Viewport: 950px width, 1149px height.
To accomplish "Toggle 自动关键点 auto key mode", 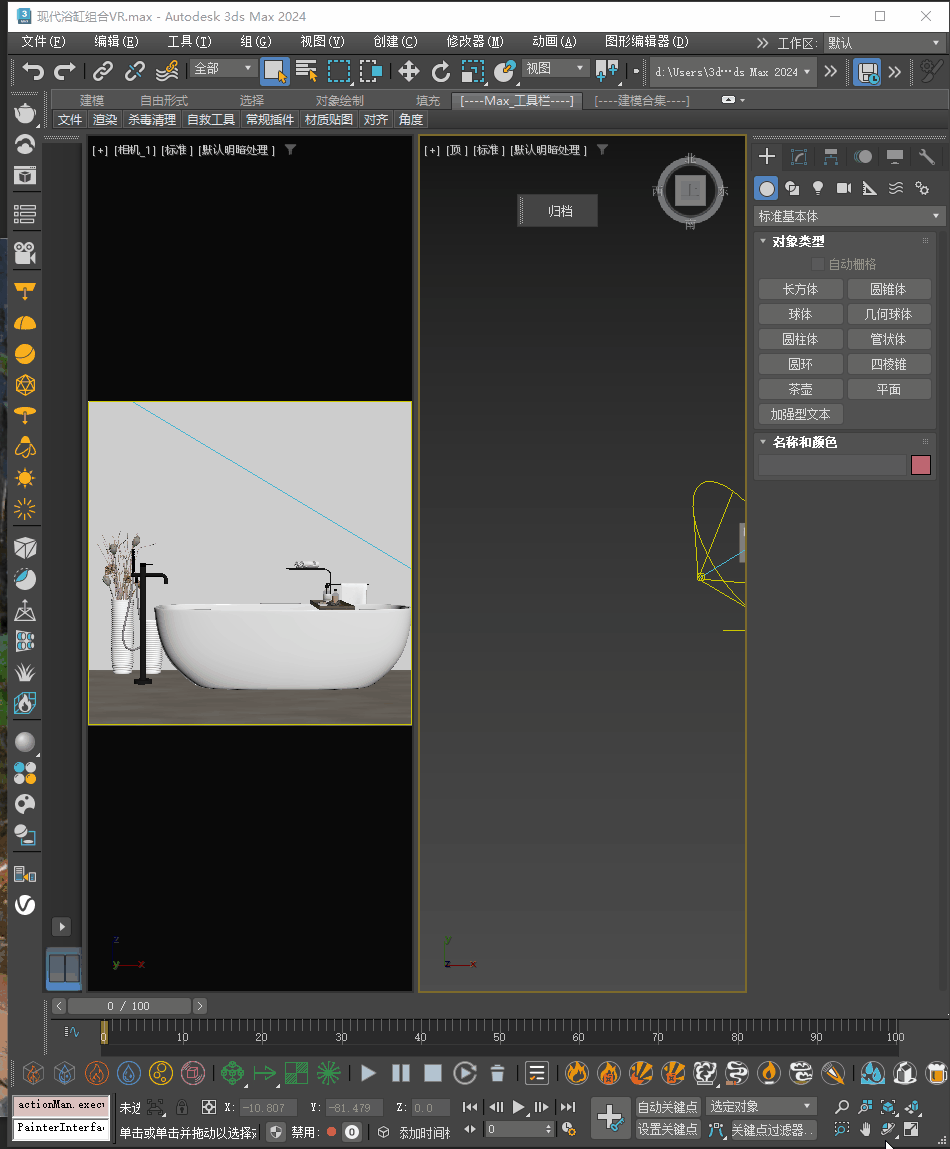I will (667, 1107).
